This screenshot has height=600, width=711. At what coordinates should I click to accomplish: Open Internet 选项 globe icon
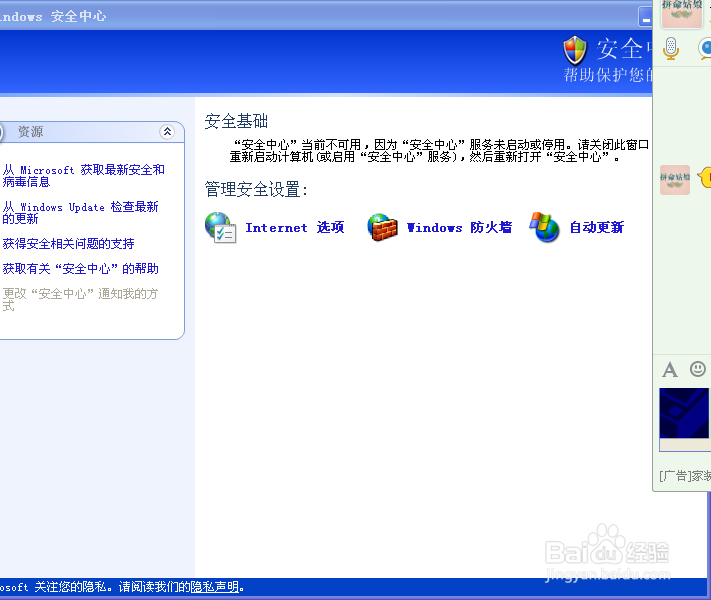click(220, 227)
